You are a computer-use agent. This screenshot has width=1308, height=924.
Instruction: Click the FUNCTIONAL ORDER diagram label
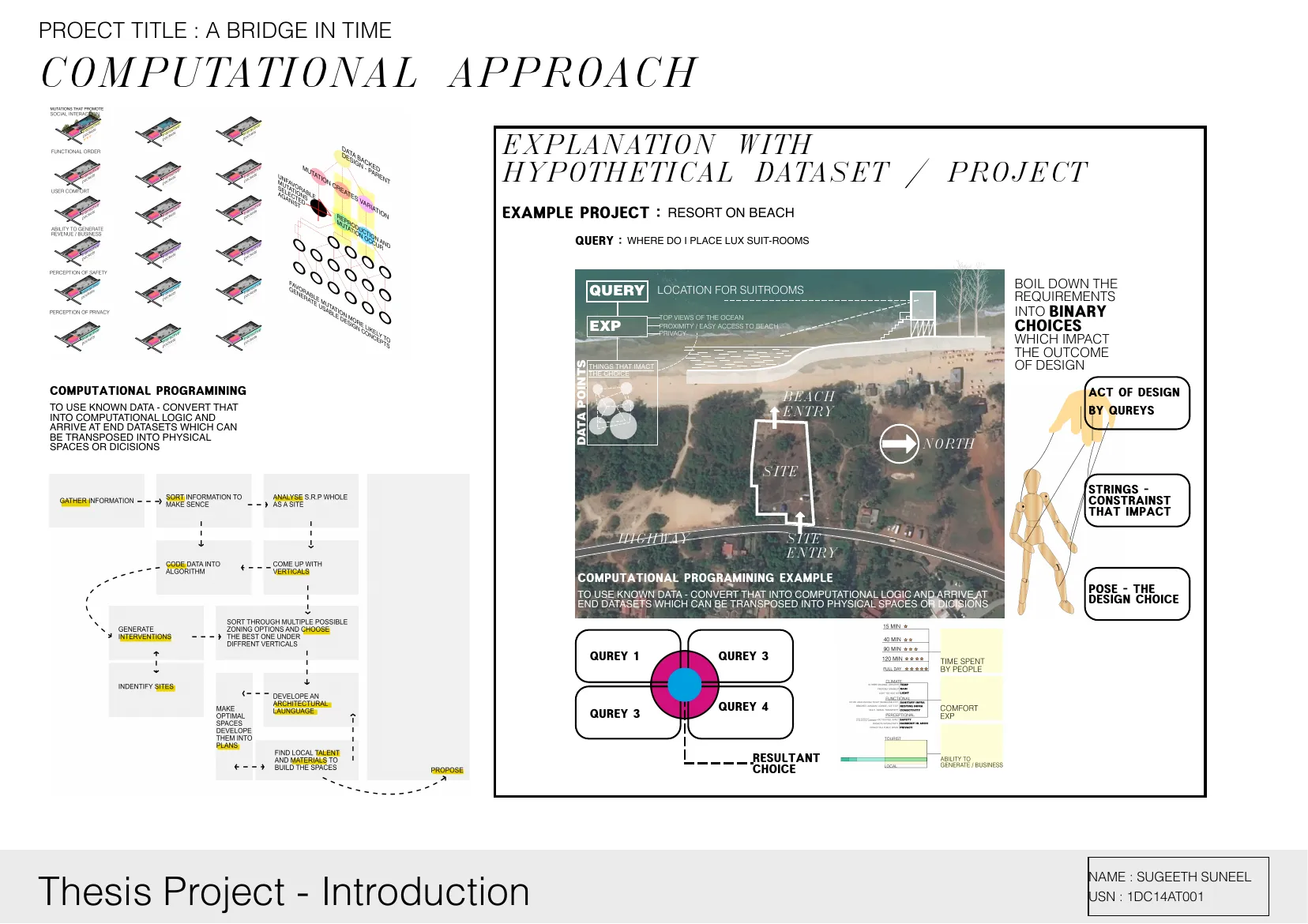pyautogui.click(x=76, y=152)
